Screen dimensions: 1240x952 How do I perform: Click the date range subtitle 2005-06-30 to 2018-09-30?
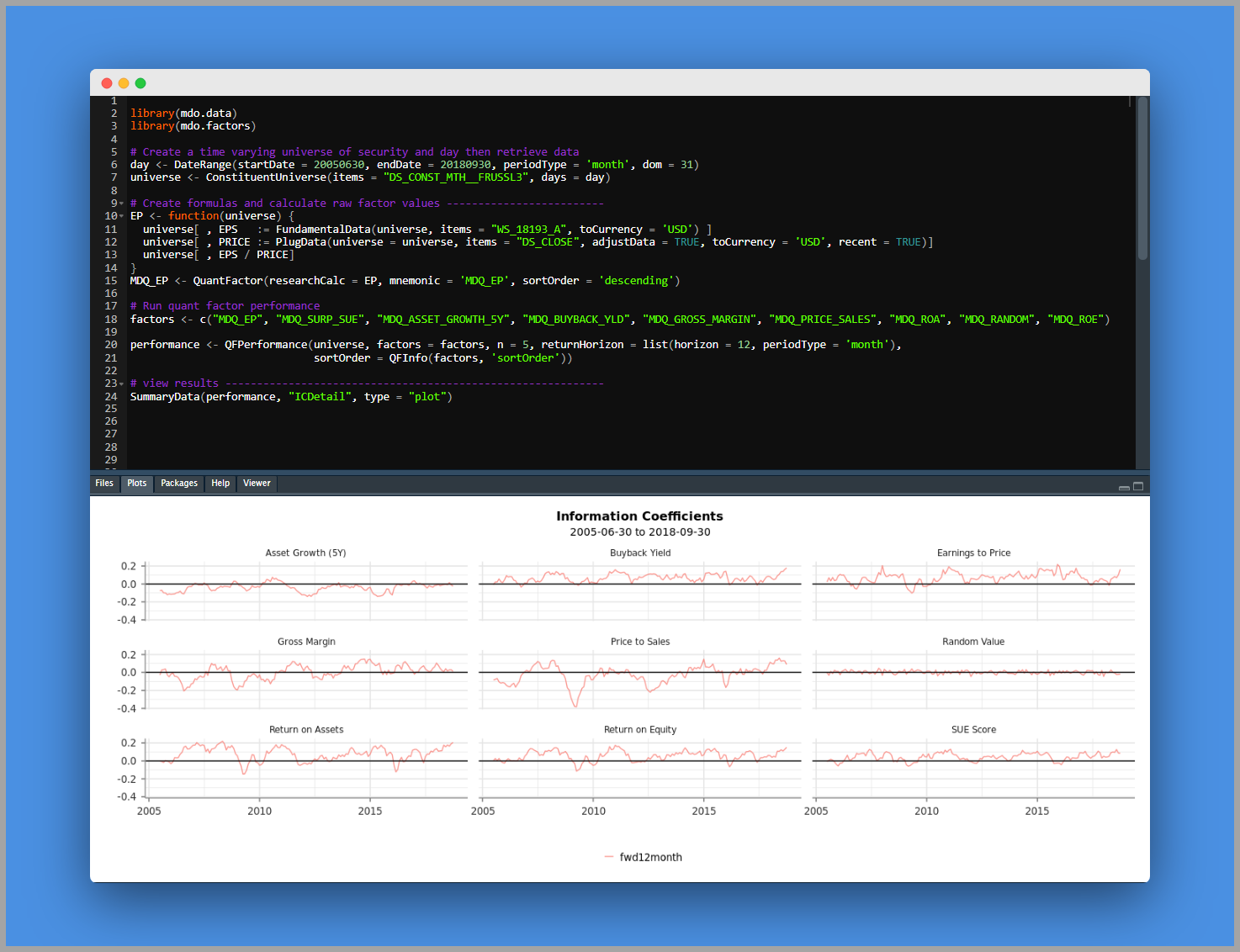[639, 532]
